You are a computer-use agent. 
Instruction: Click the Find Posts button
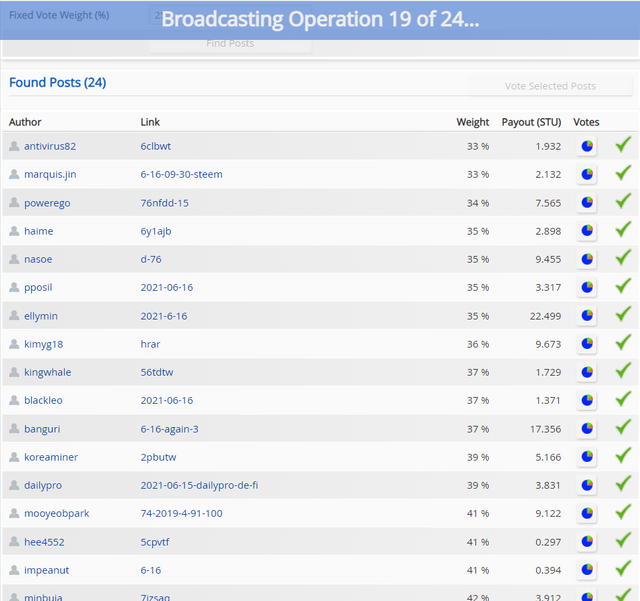230,43
